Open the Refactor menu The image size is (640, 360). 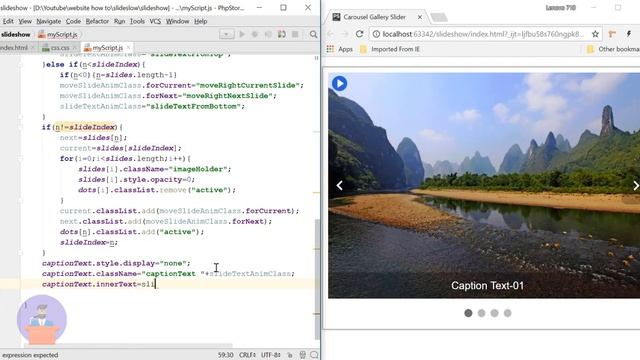tap(97, 21)
